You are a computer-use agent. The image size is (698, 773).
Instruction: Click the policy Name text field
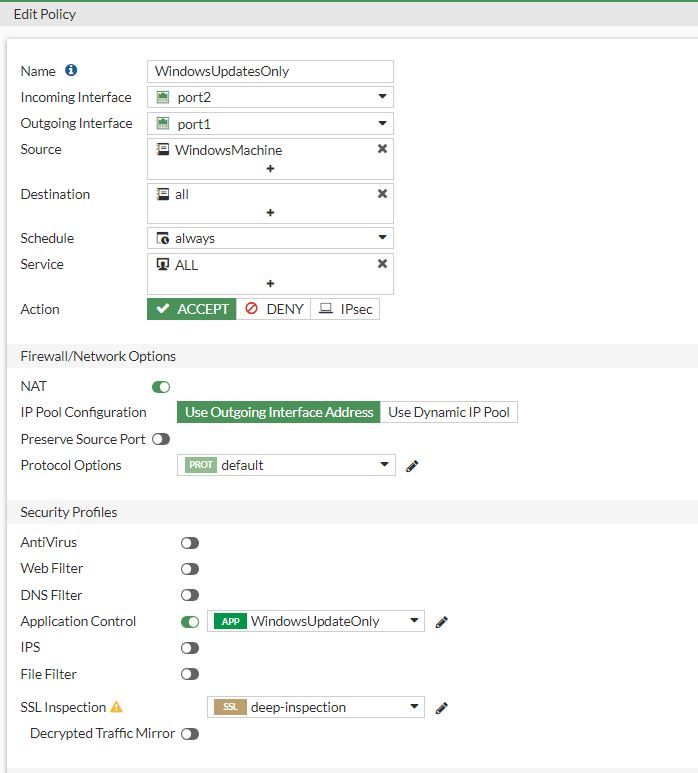coord(270,71)
